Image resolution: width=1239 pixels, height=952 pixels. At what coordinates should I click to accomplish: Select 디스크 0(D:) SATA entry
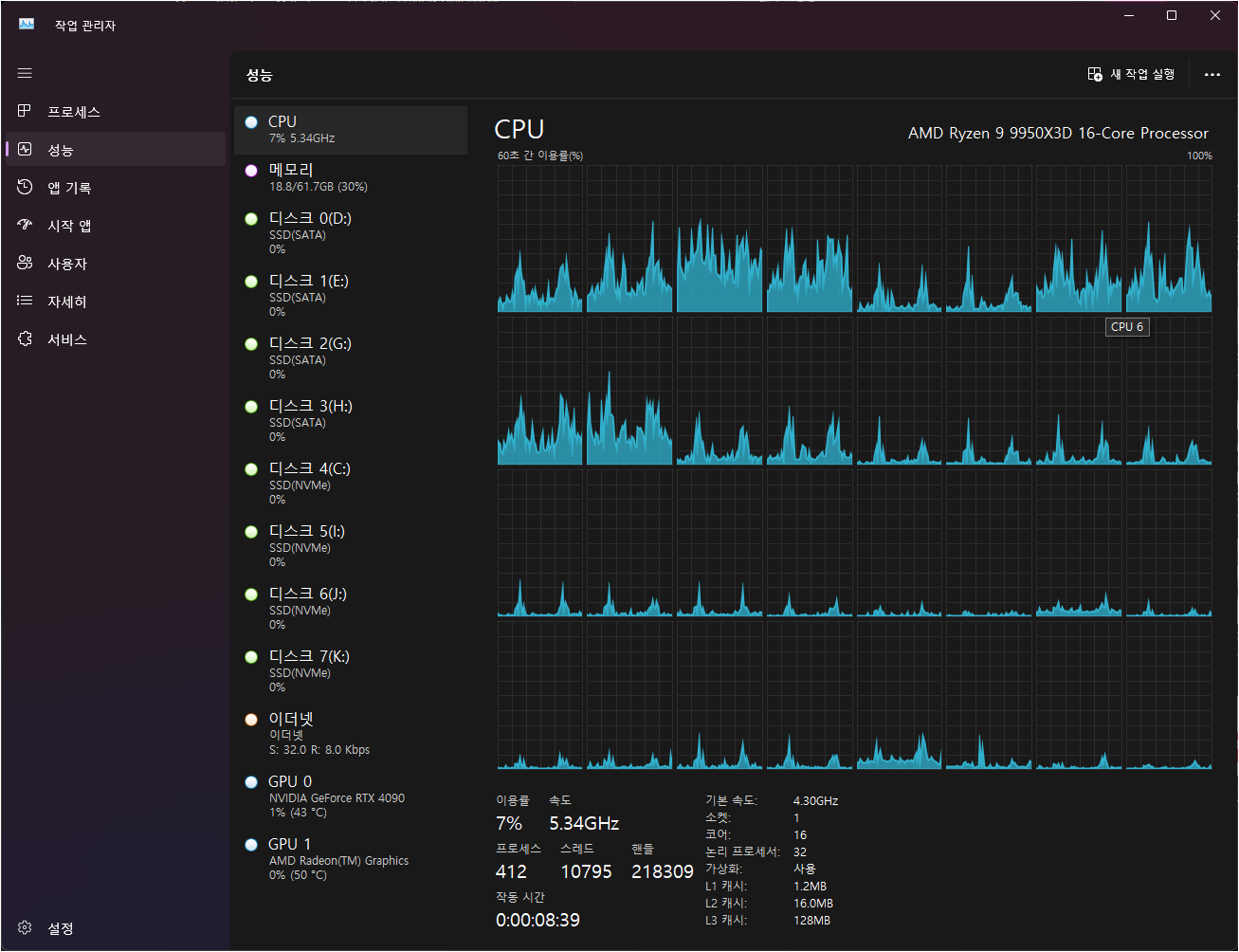[350, 232]
